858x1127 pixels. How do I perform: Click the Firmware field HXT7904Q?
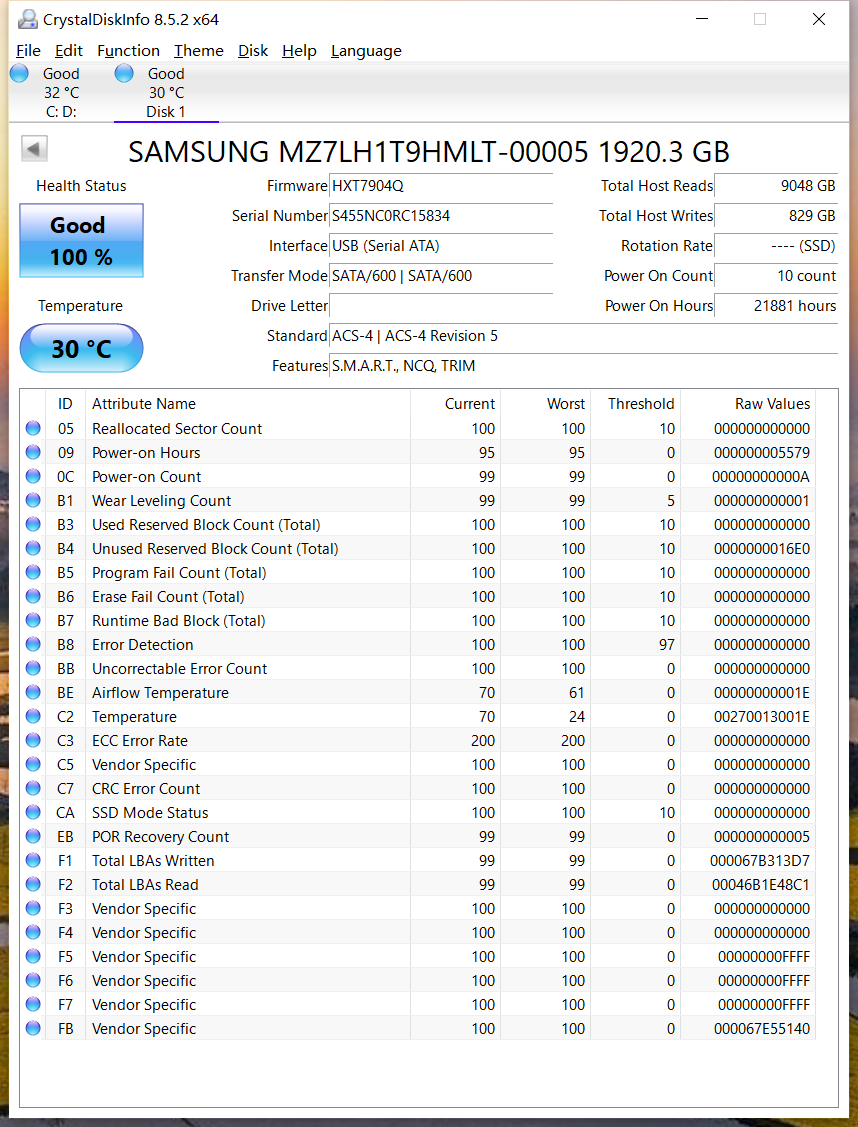coord(440,186)
